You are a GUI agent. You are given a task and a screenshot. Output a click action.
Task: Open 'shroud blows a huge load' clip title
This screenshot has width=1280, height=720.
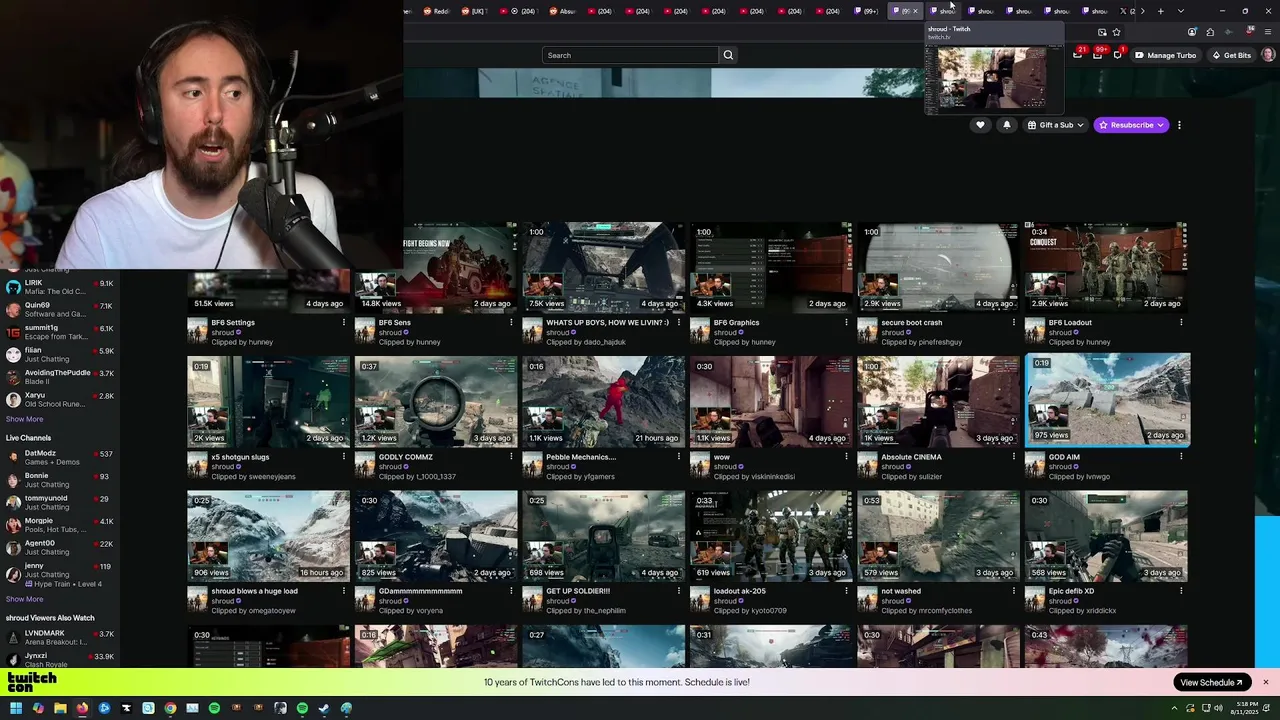pos(254,591)
